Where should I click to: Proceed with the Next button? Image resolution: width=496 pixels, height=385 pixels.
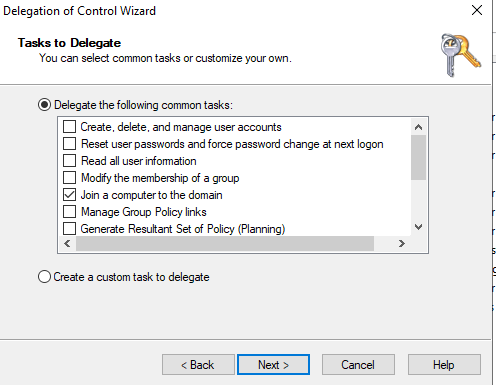[273, 365]
